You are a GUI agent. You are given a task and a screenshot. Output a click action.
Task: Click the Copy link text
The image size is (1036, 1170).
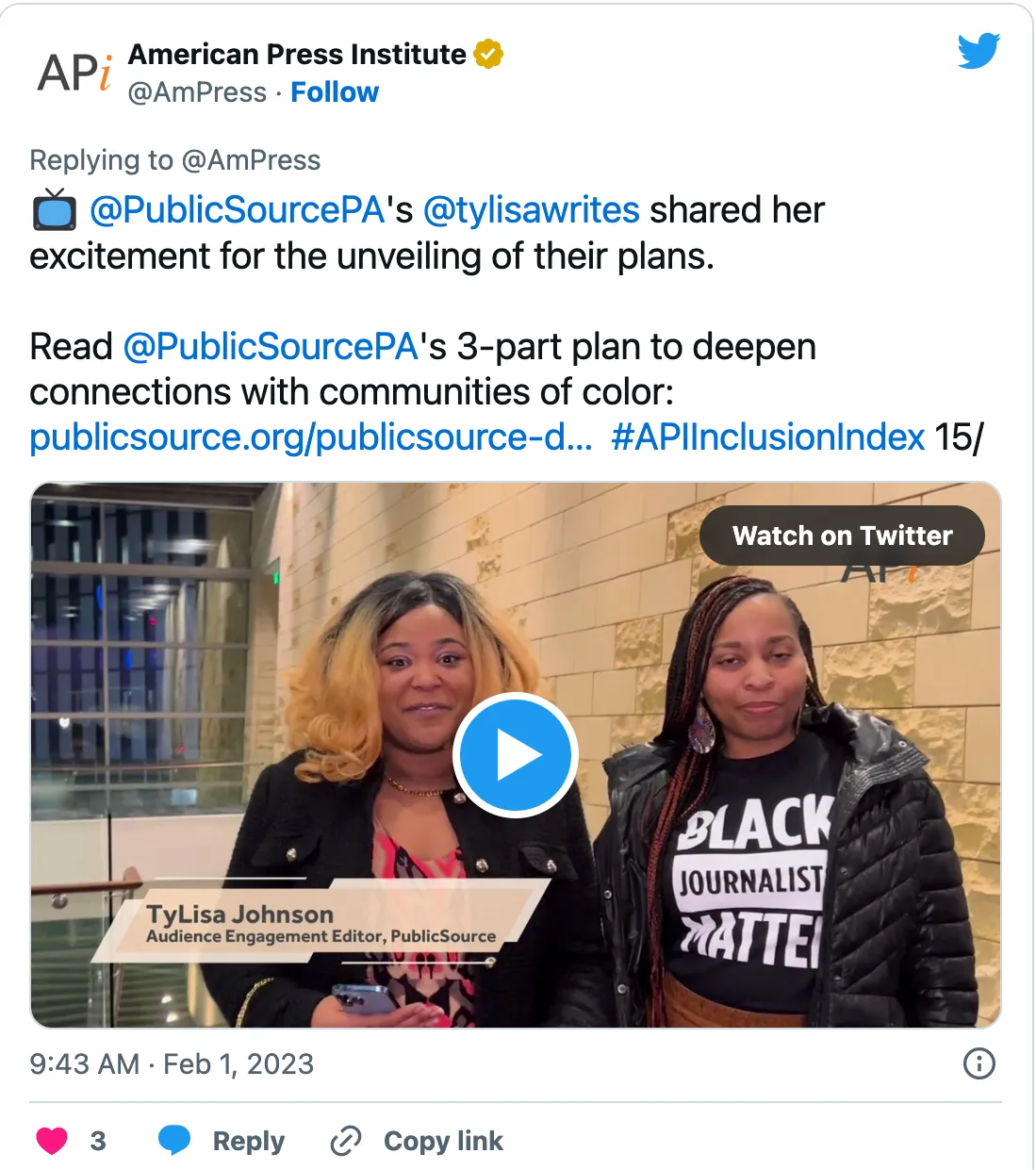[443, 1141]
